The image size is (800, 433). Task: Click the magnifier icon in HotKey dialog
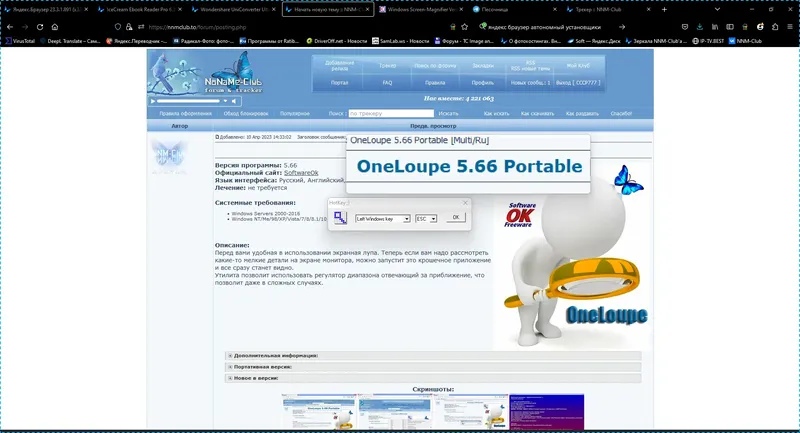pos(340,218)
